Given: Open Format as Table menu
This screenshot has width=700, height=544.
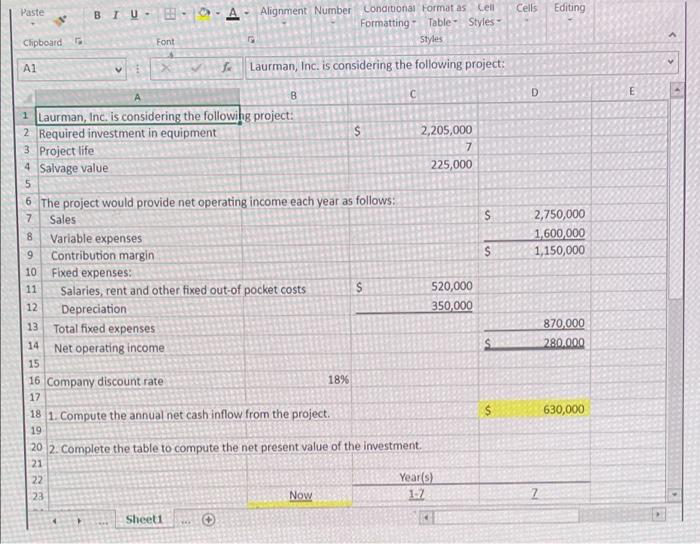Looking at the screenshot, I should point(443,16).
